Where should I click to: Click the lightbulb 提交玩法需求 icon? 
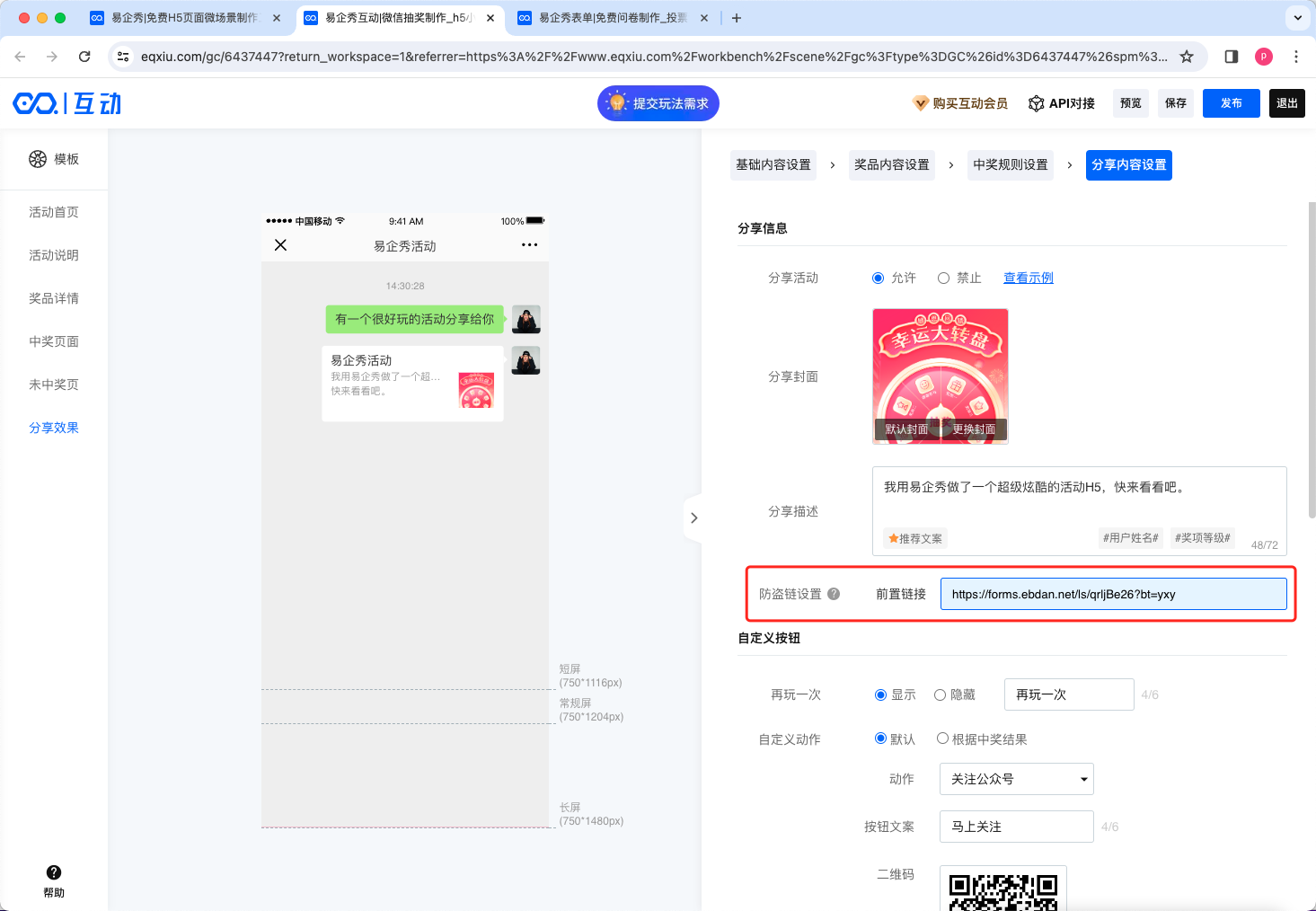[x=617, y=103]
